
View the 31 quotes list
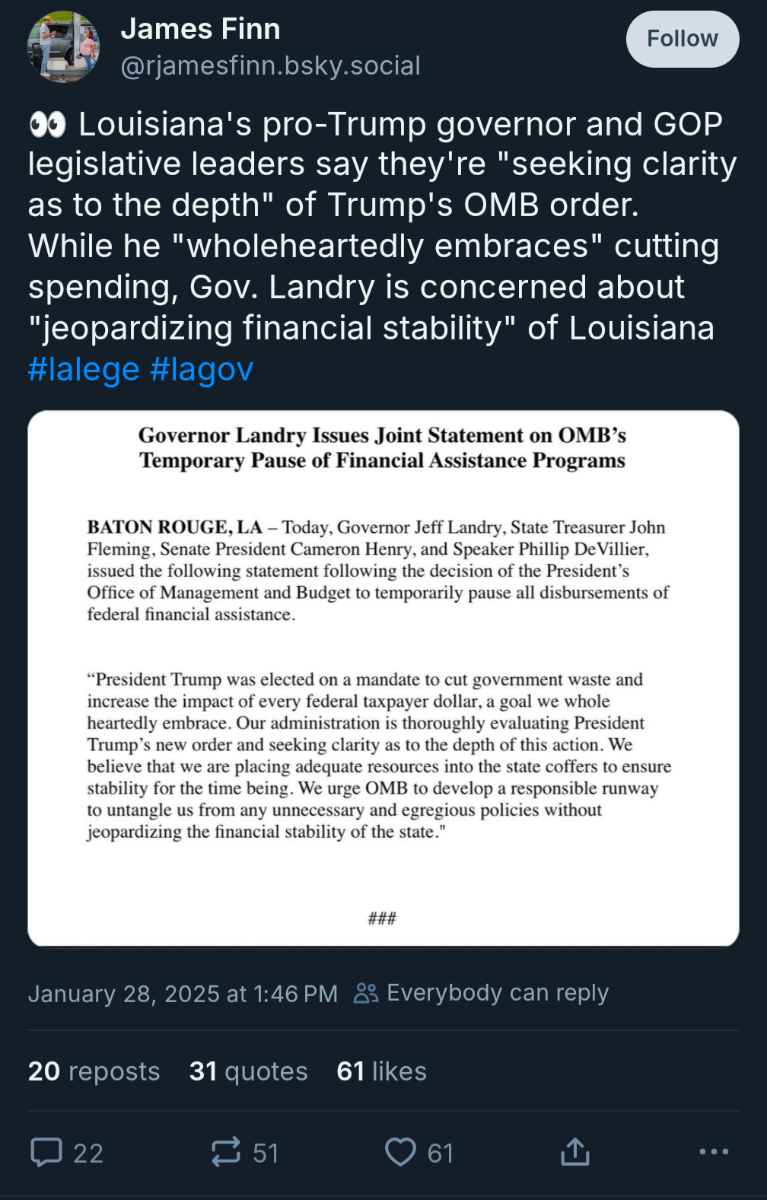[x=248, y=1071]
